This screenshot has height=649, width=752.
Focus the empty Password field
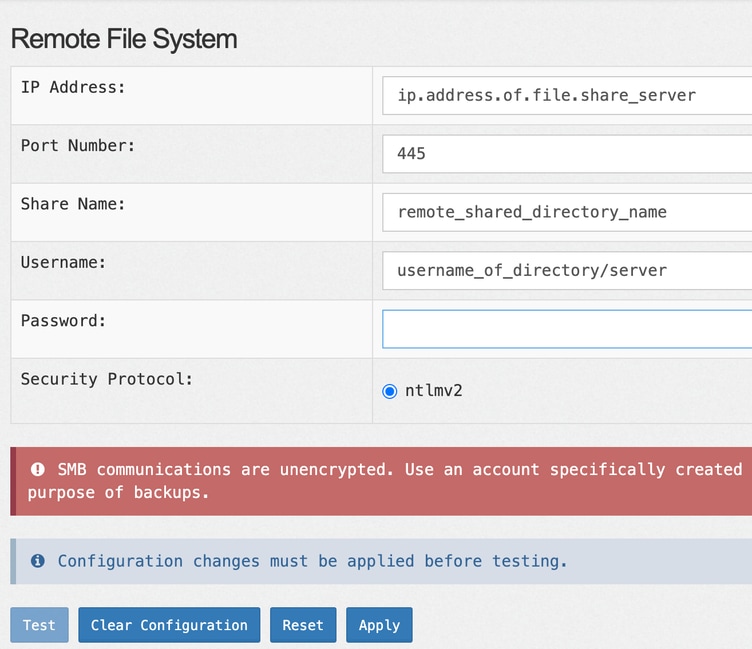(567, 329)
